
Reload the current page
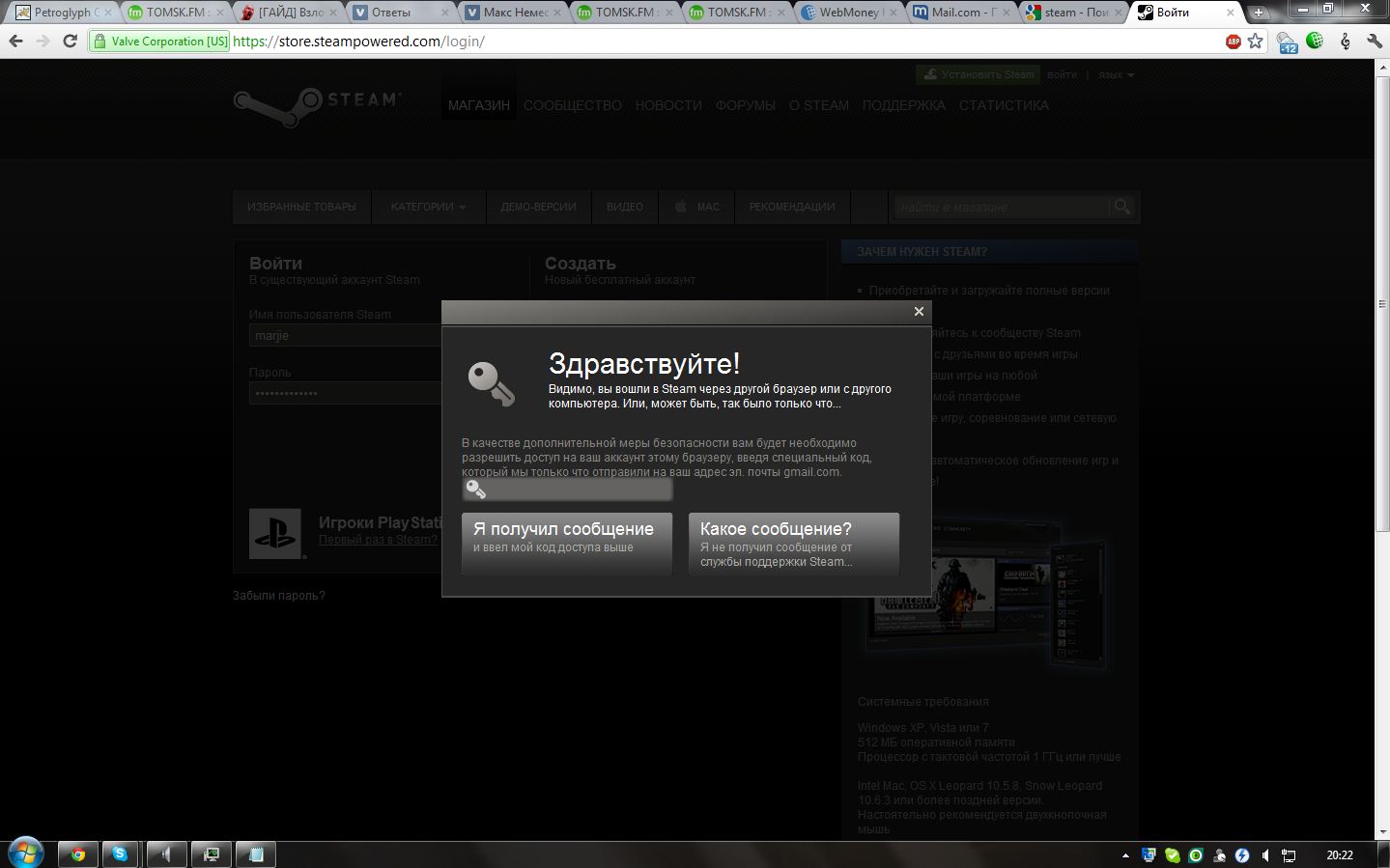click(70, 42)
